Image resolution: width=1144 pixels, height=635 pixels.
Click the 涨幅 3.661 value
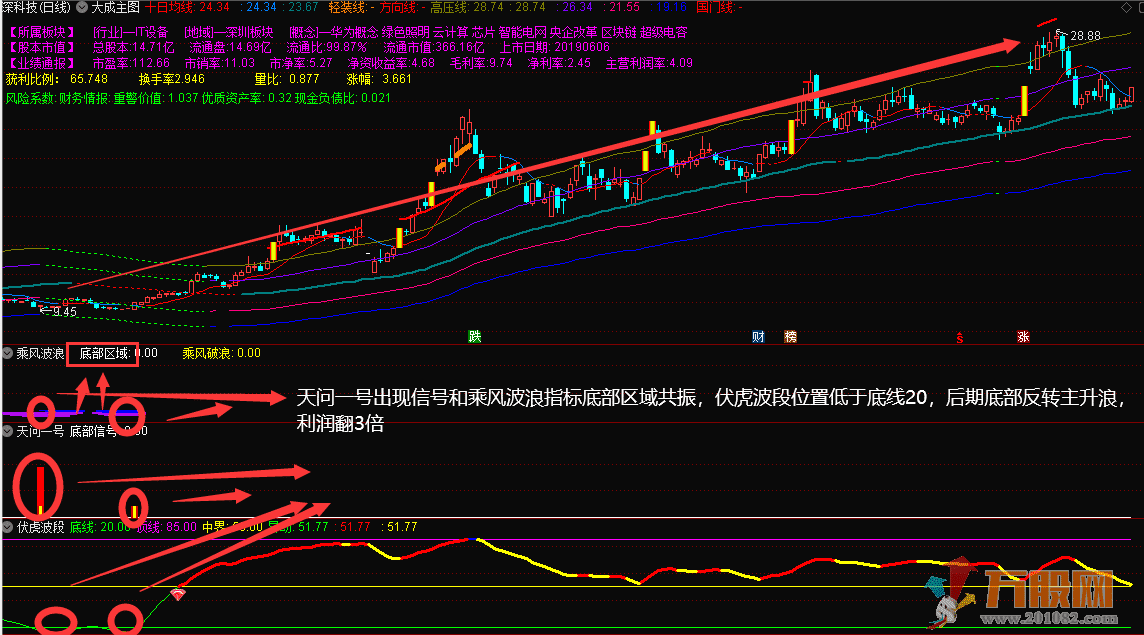tap(379, 79)
